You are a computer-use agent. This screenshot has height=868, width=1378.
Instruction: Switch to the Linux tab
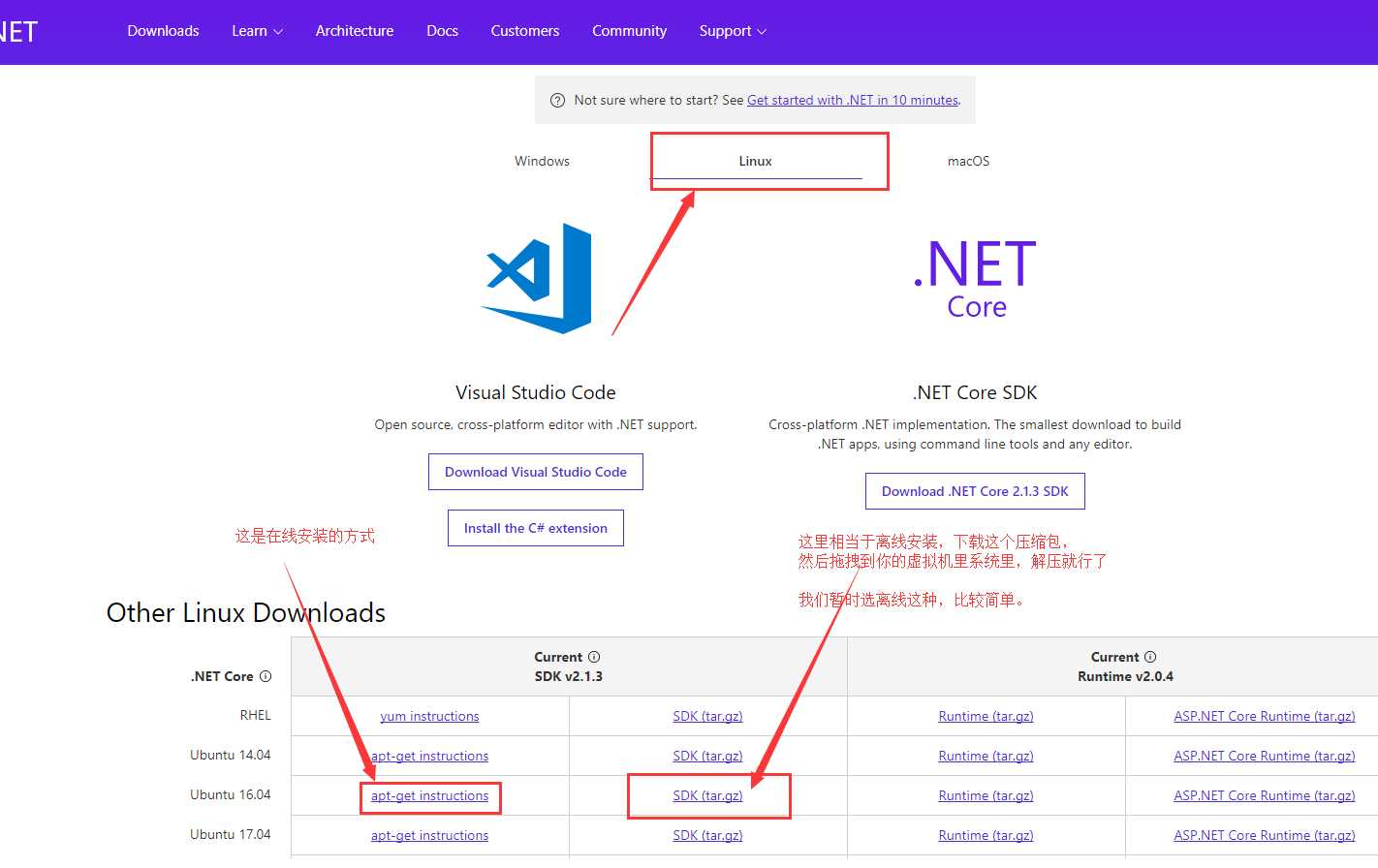coord(756,161)
